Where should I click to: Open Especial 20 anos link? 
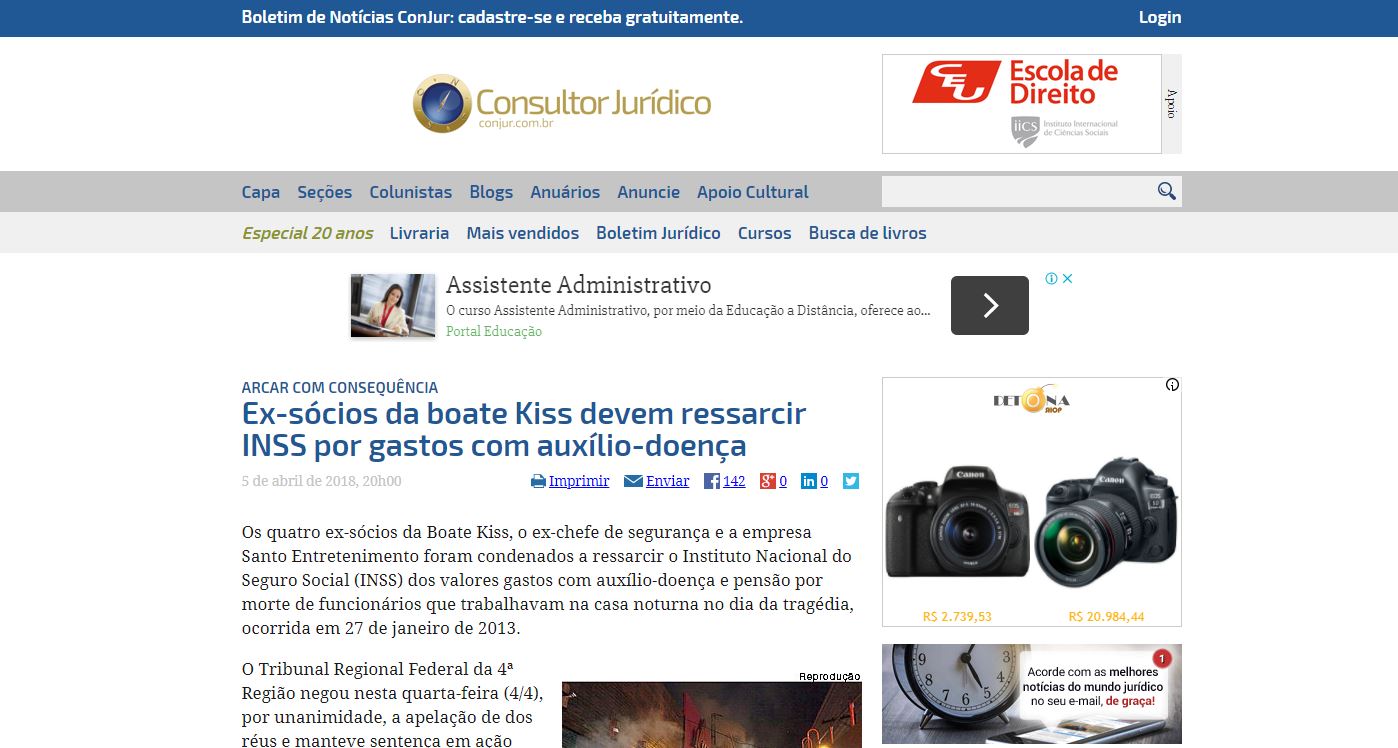click(x=307, y=233)
